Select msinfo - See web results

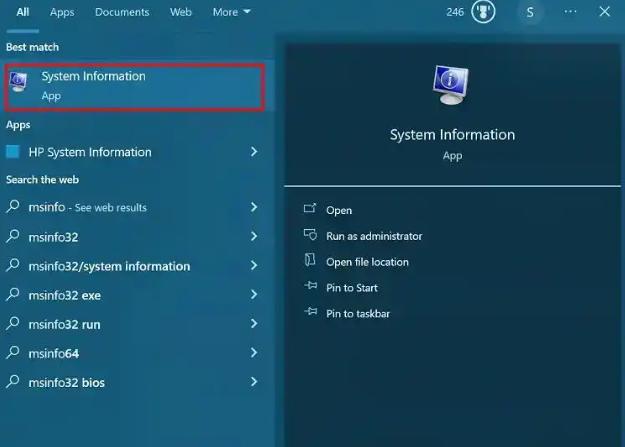click(x=88, y=207)
